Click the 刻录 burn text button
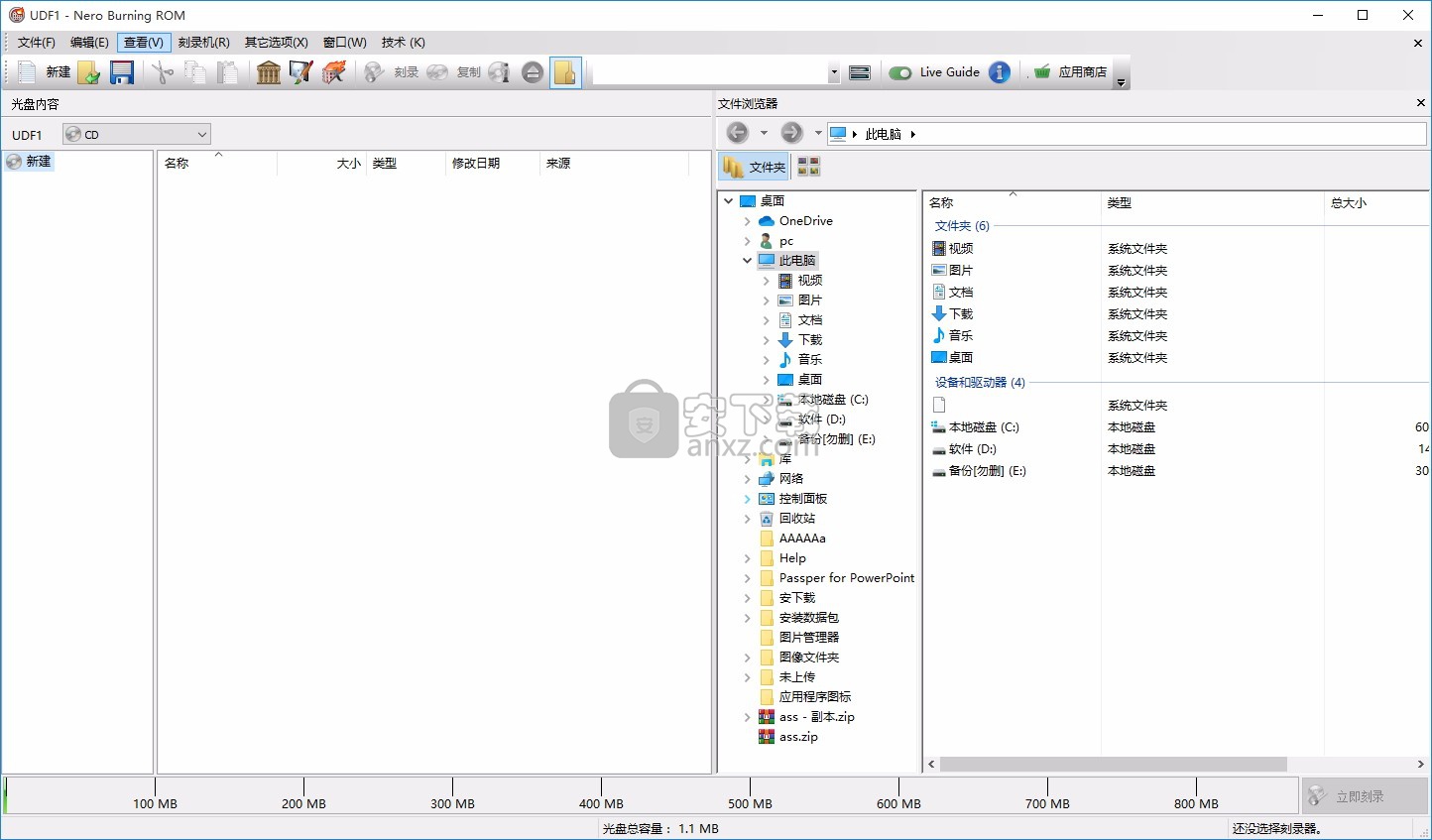1432x840 pixels. (x=406, y=72)
